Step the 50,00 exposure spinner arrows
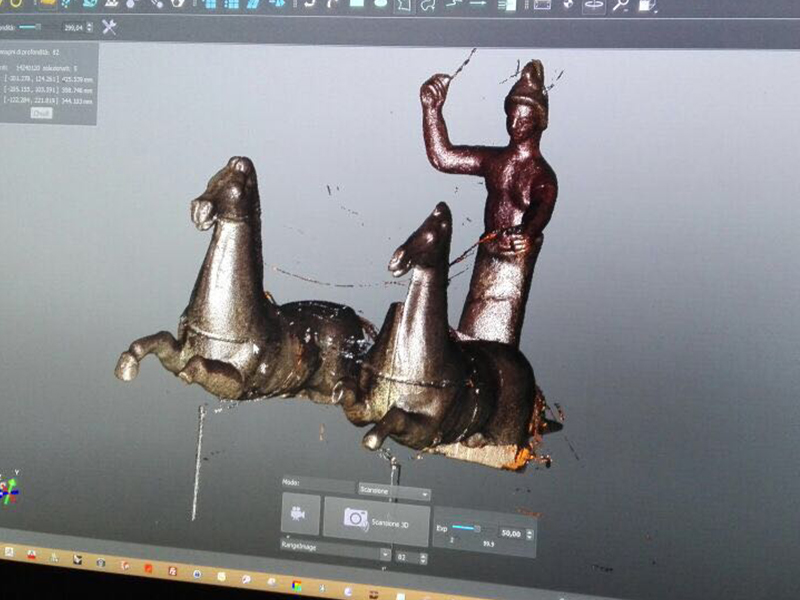This screenshot has width=800, height=600. coord(530,535)
